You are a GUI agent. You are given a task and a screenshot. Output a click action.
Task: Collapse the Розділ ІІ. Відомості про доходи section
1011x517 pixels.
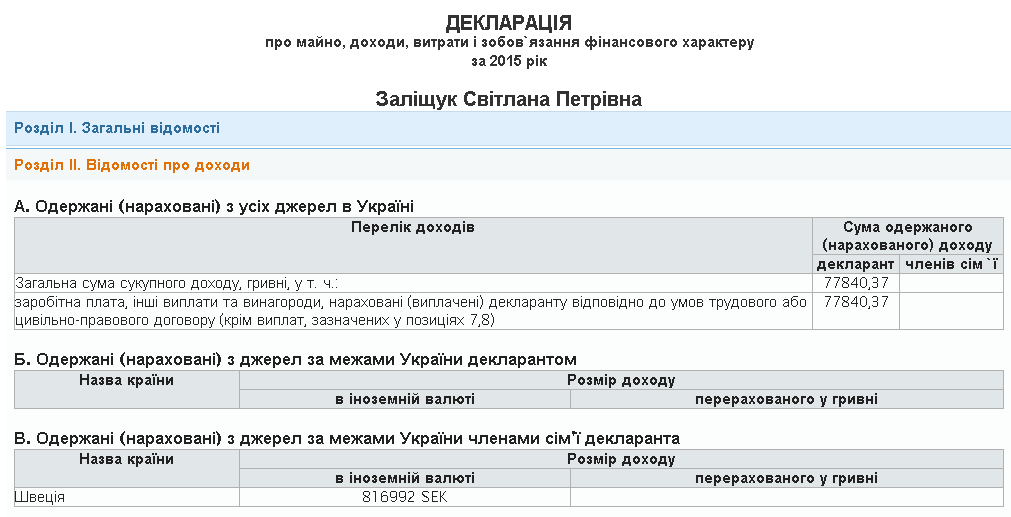[x=132, y=165]
